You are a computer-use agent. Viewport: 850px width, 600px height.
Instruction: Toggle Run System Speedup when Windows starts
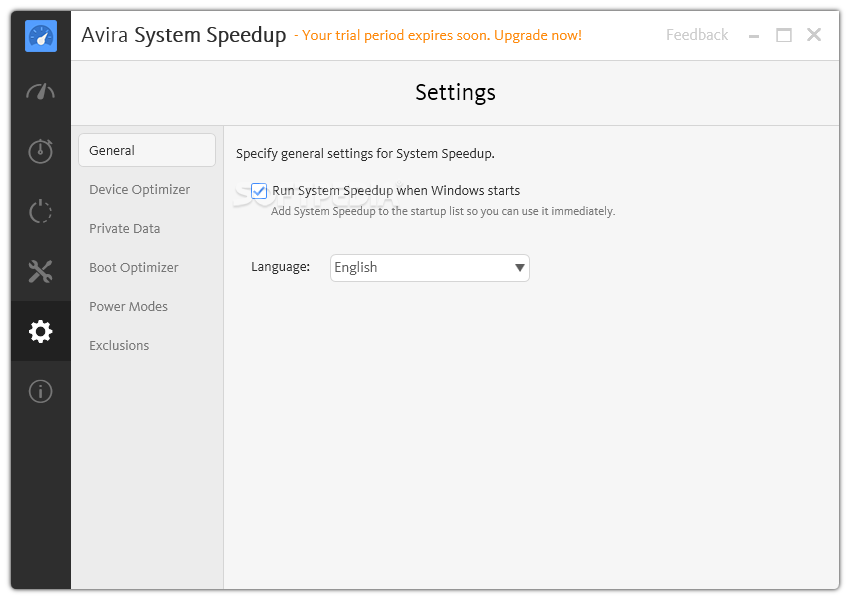[259, 191]
